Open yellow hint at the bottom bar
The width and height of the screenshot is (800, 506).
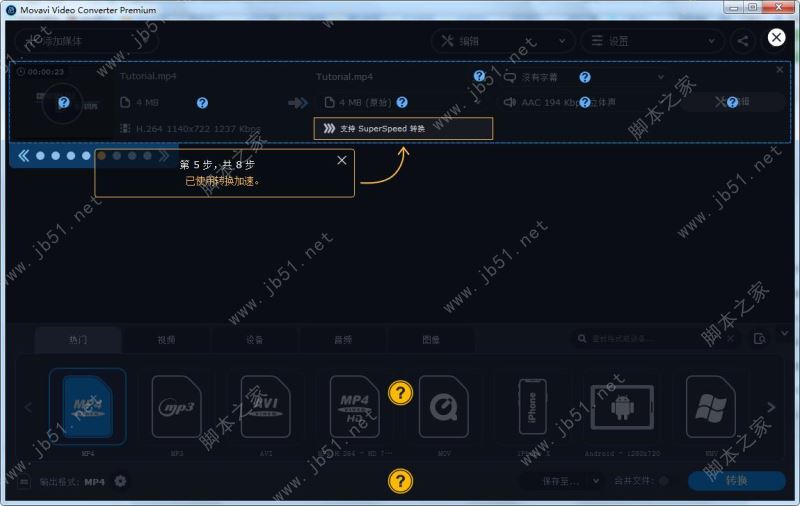click(401, 481)
